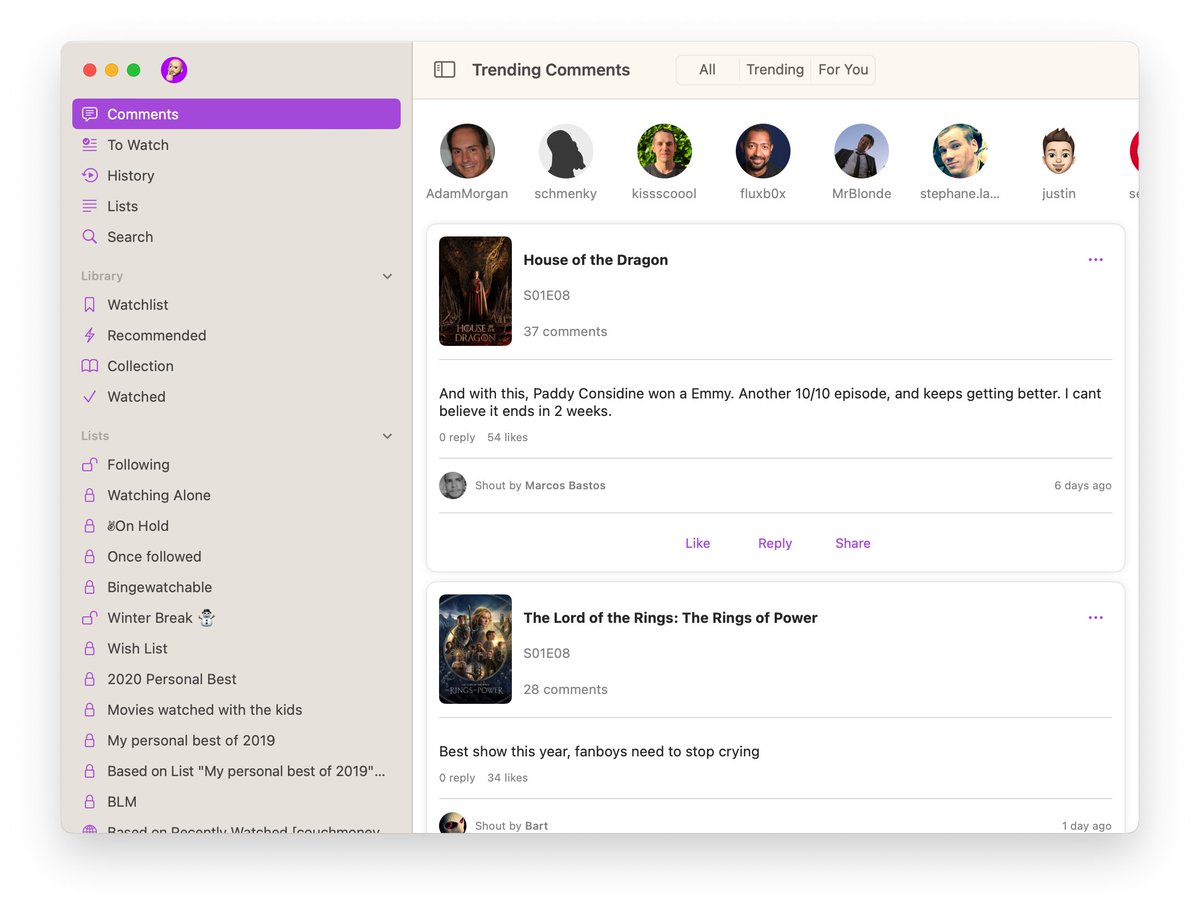Open Marcos Bastos's profile
Image resolution: width=1200 pixels, height=914 pixels.
pos(565,486)
